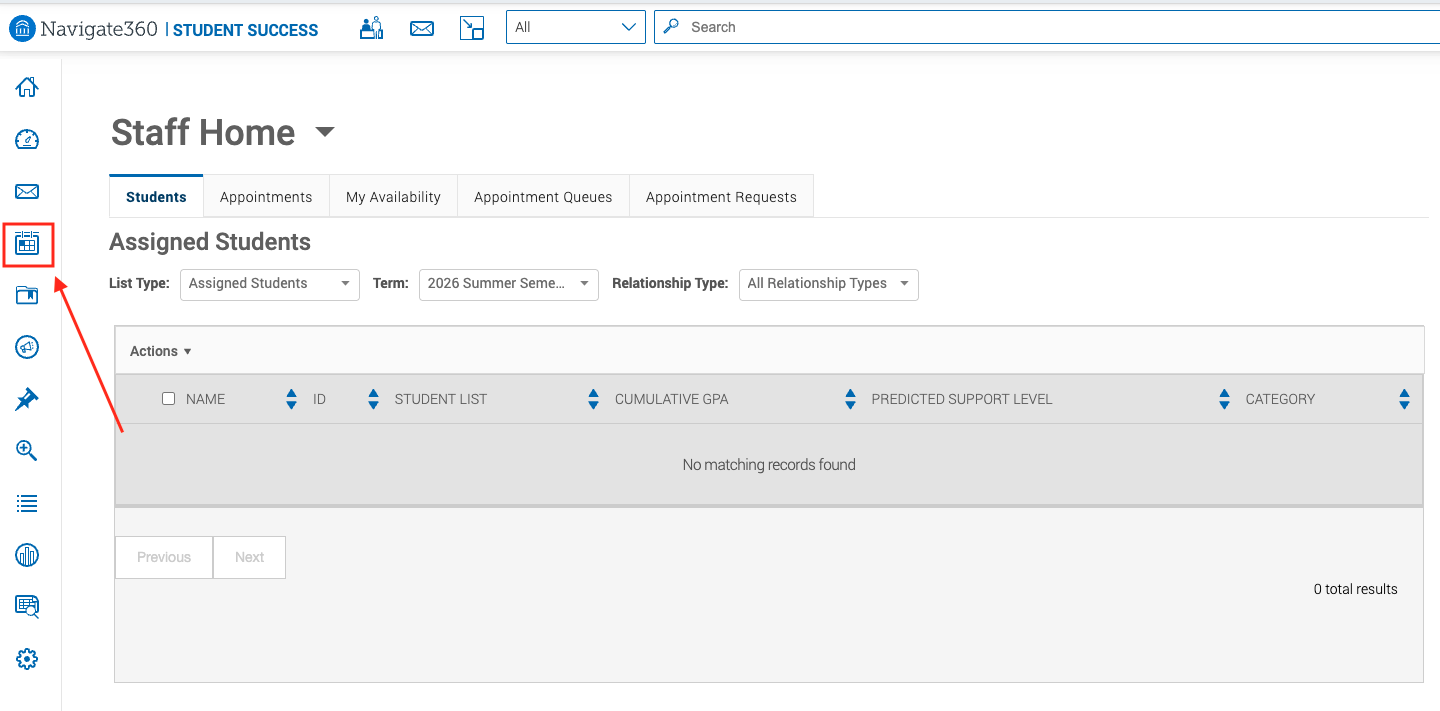Screen dimensions: 1440x711
Task: Expand the Actions menu
Action: [x=160, y=351]
